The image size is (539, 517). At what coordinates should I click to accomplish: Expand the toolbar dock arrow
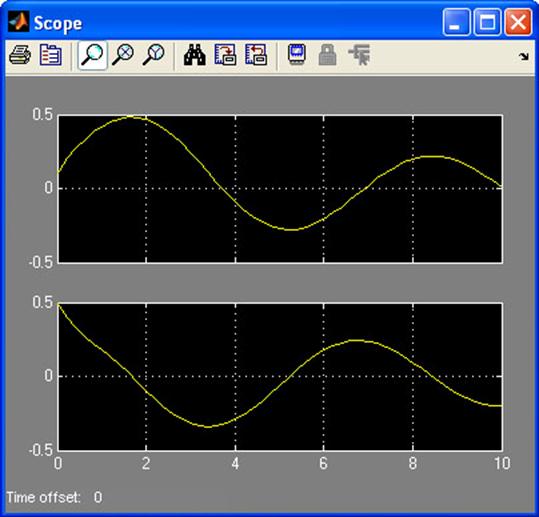click(524, 56)
